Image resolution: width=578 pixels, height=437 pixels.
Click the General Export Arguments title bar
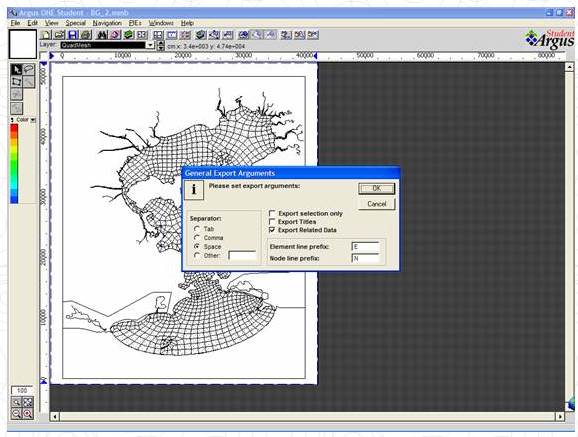[x=291, y=173]
